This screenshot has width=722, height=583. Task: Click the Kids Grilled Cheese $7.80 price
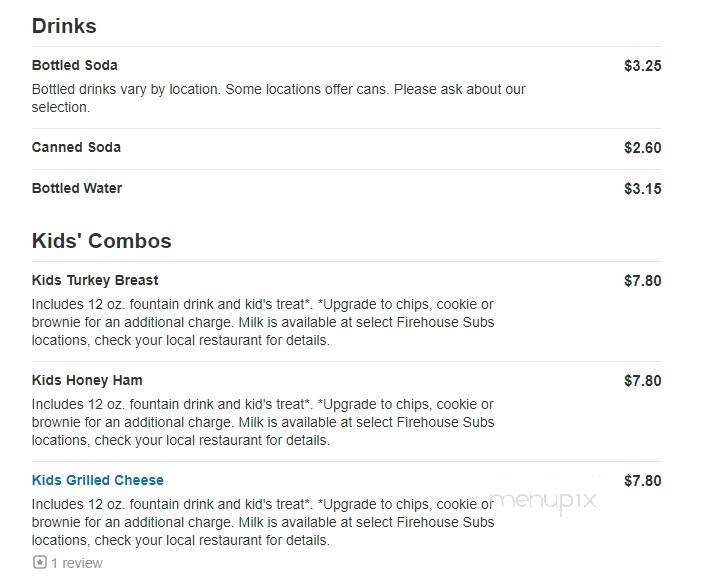click(x=643, y=481)
